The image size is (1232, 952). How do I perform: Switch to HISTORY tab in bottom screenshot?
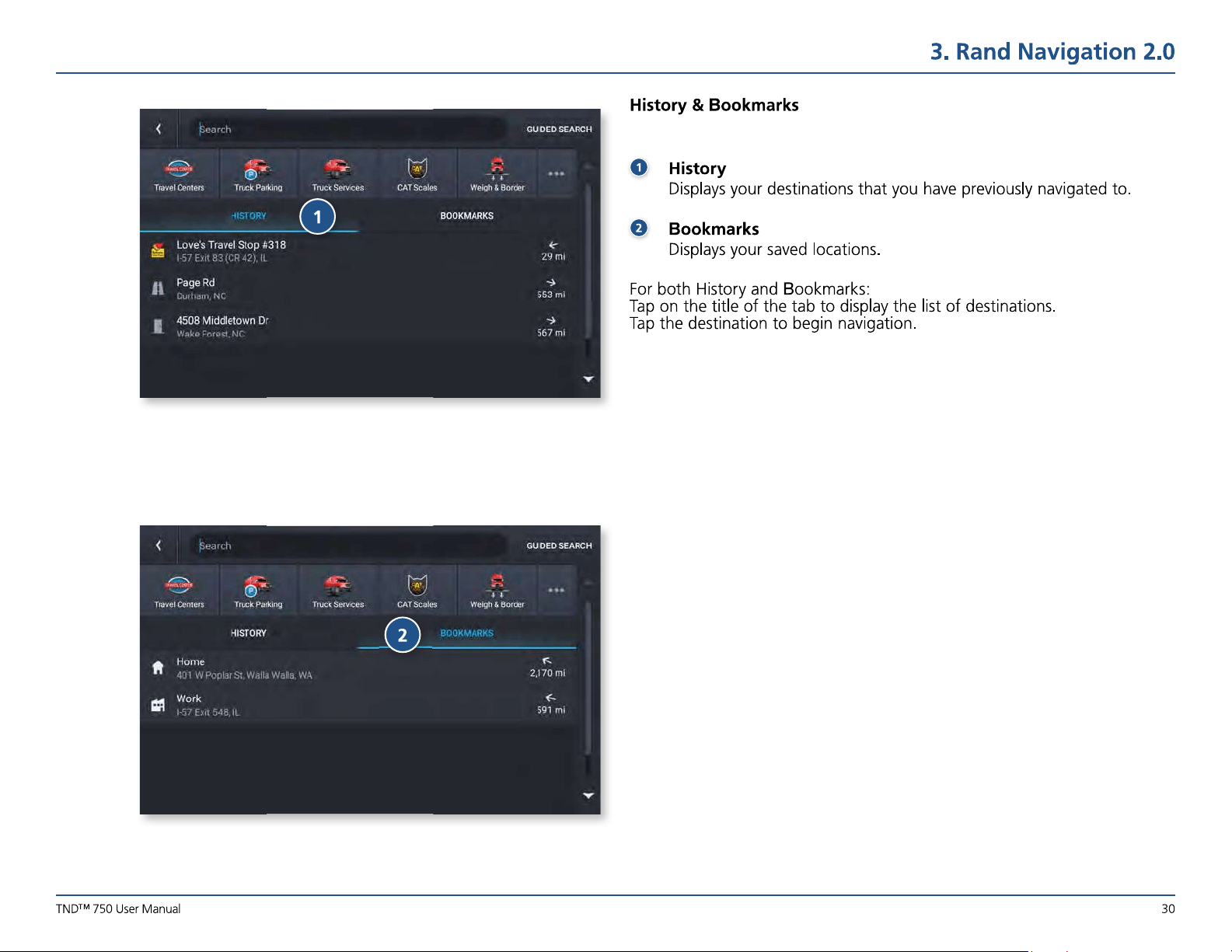click(x=249, y=633)
